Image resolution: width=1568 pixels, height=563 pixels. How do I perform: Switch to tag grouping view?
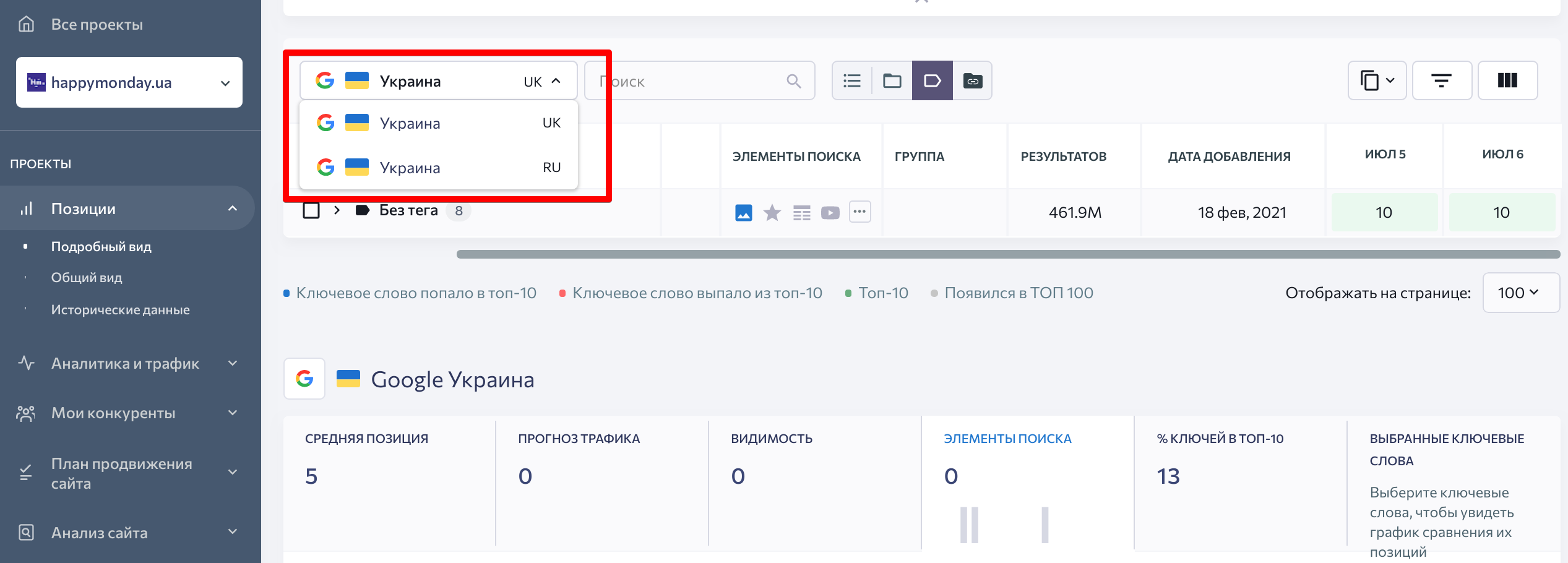[x=933, y=80]
